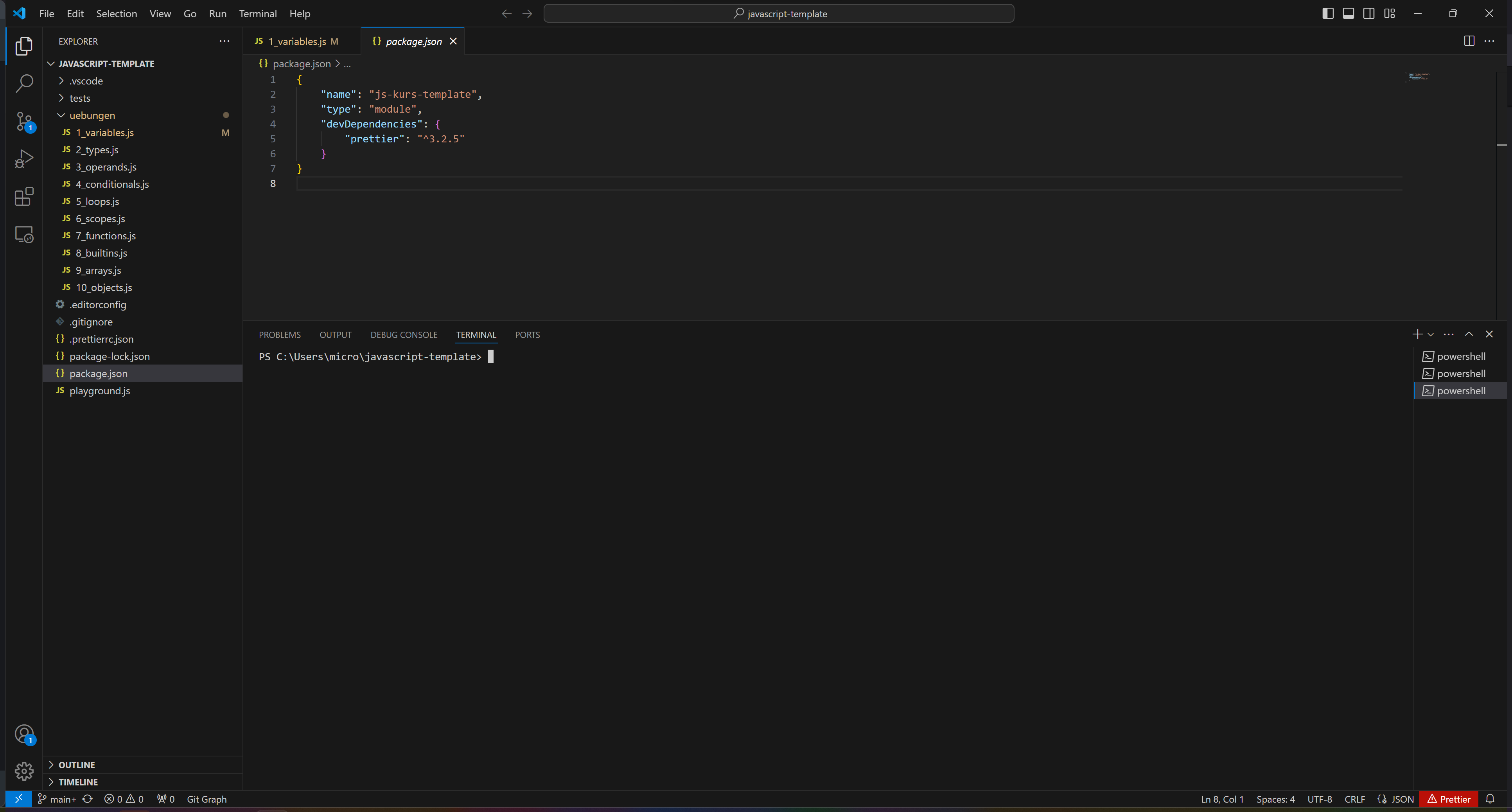Open the Source Control view
The height and width of the screenshot is (812, 1512).
pos(23,122)
